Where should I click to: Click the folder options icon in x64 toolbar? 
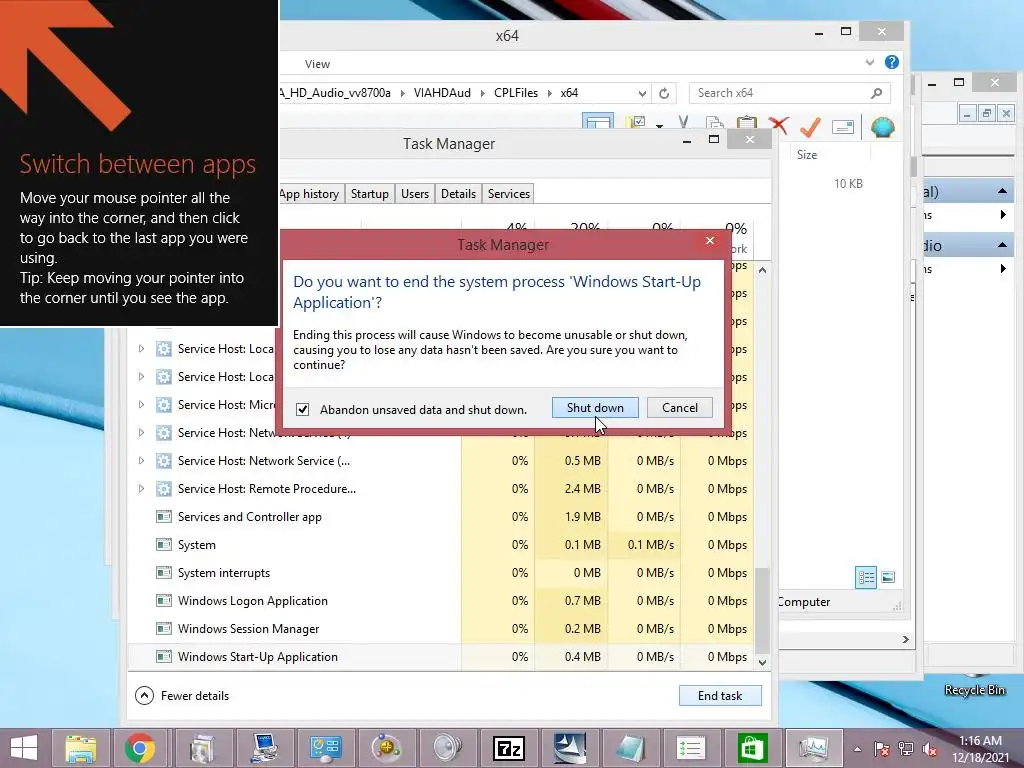[636, 123]
